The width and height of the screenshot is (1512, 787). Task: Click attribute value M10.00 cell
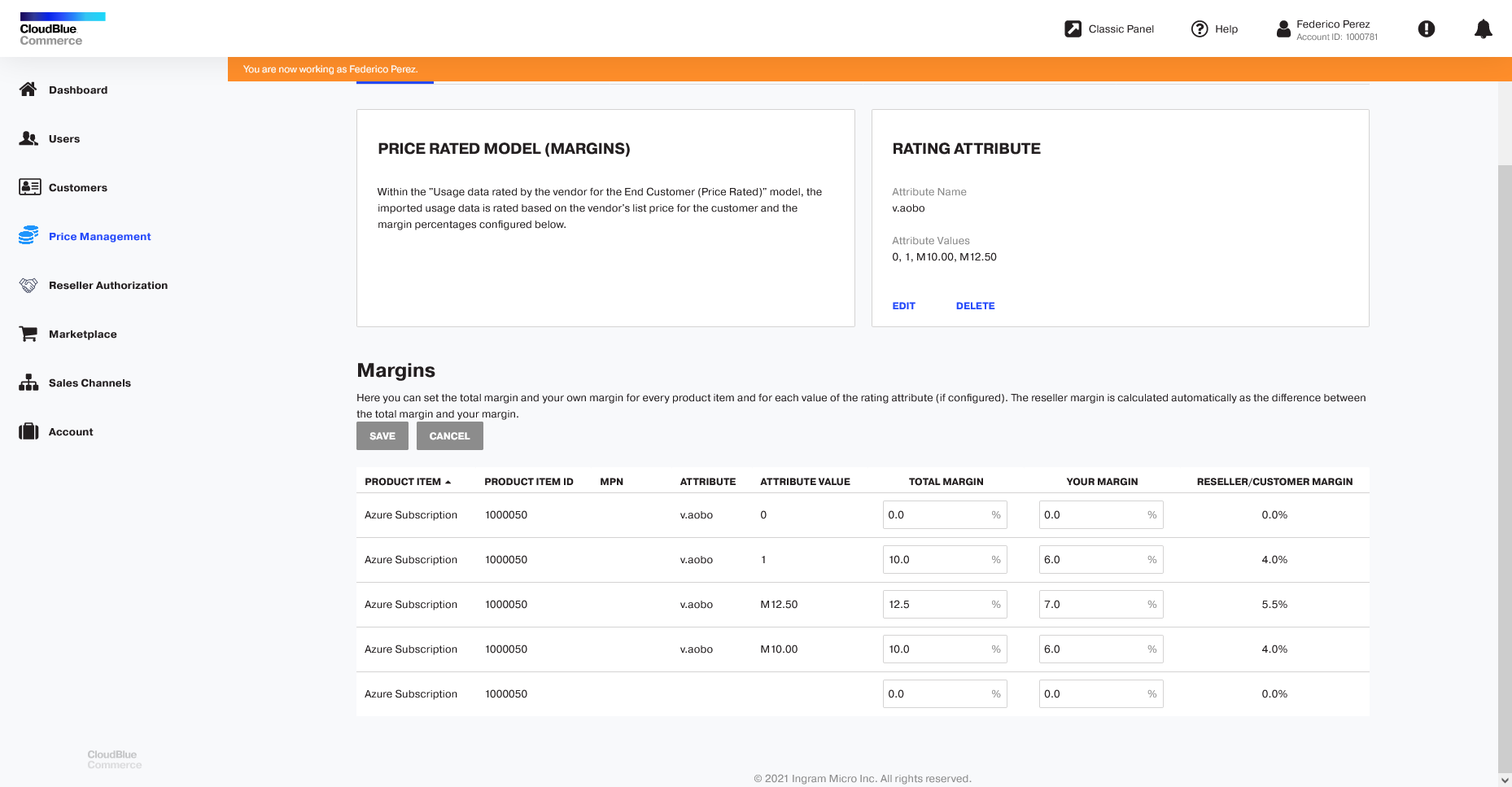tap(779, 649)
